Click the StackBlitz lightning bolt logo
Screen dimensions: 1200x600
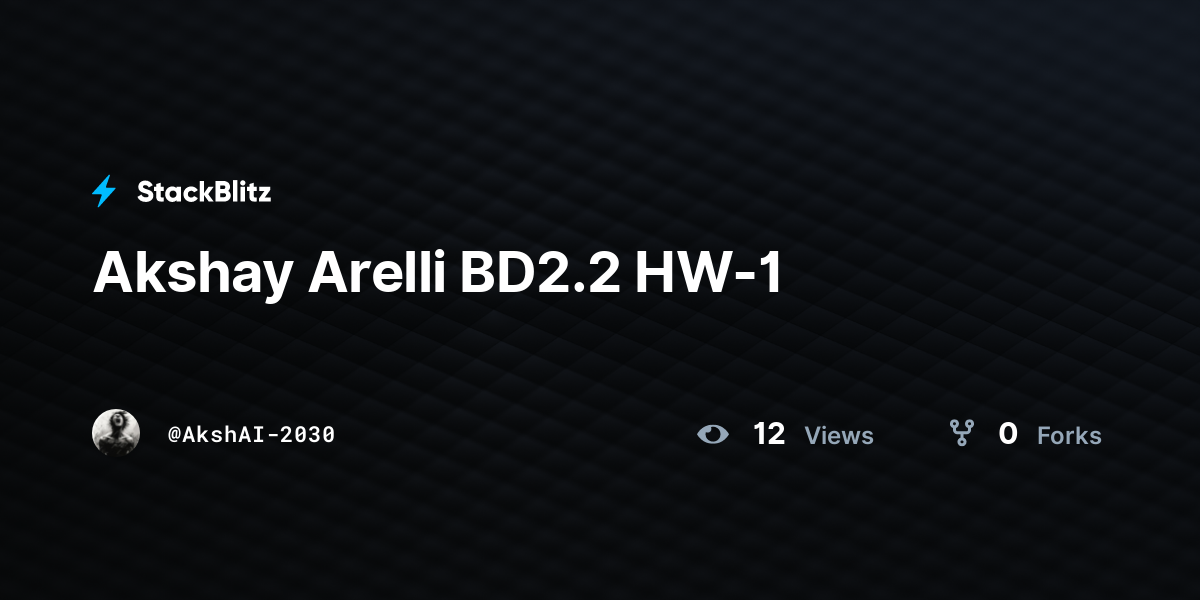pos(104,191)
